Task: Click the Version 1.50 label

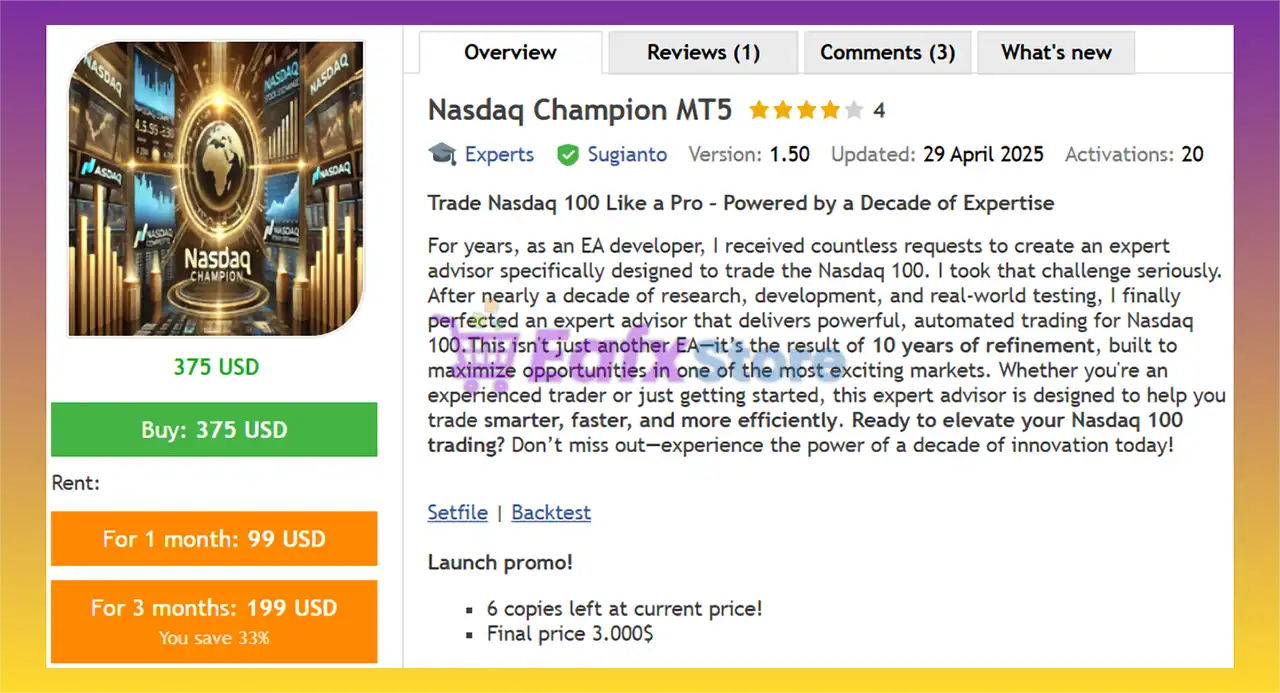Action: pyautogui.click(x=749, y=155)
